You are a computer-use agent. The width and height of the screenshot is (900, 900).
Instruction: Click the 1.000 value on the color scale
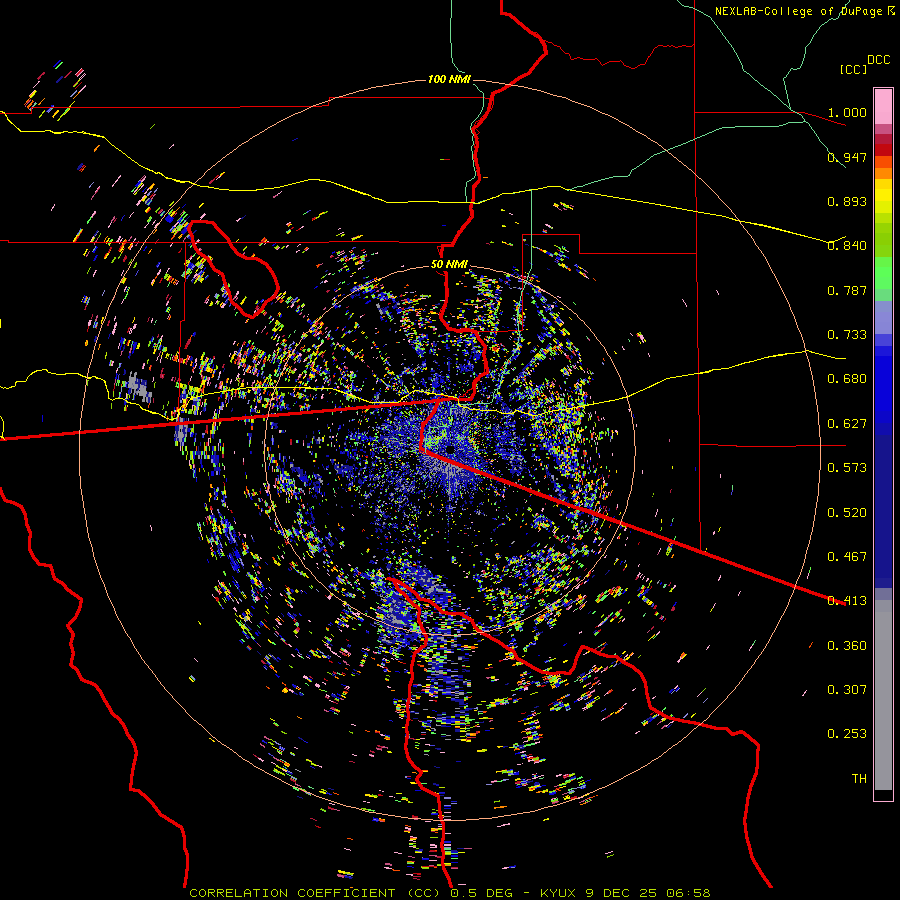pyautogui.click(x=847, y=112)
